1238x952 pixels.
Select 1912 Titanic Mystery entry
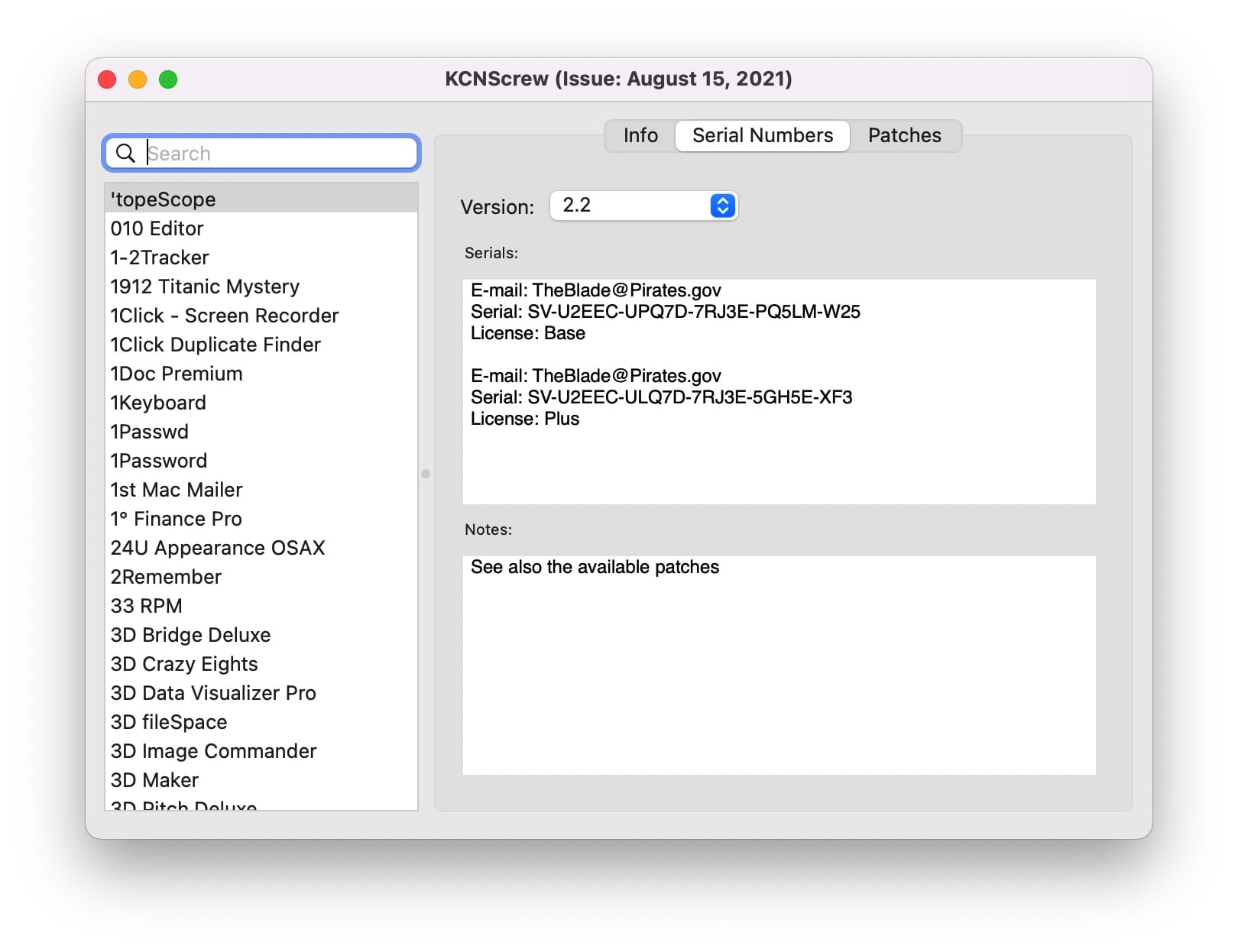(261, 286)
